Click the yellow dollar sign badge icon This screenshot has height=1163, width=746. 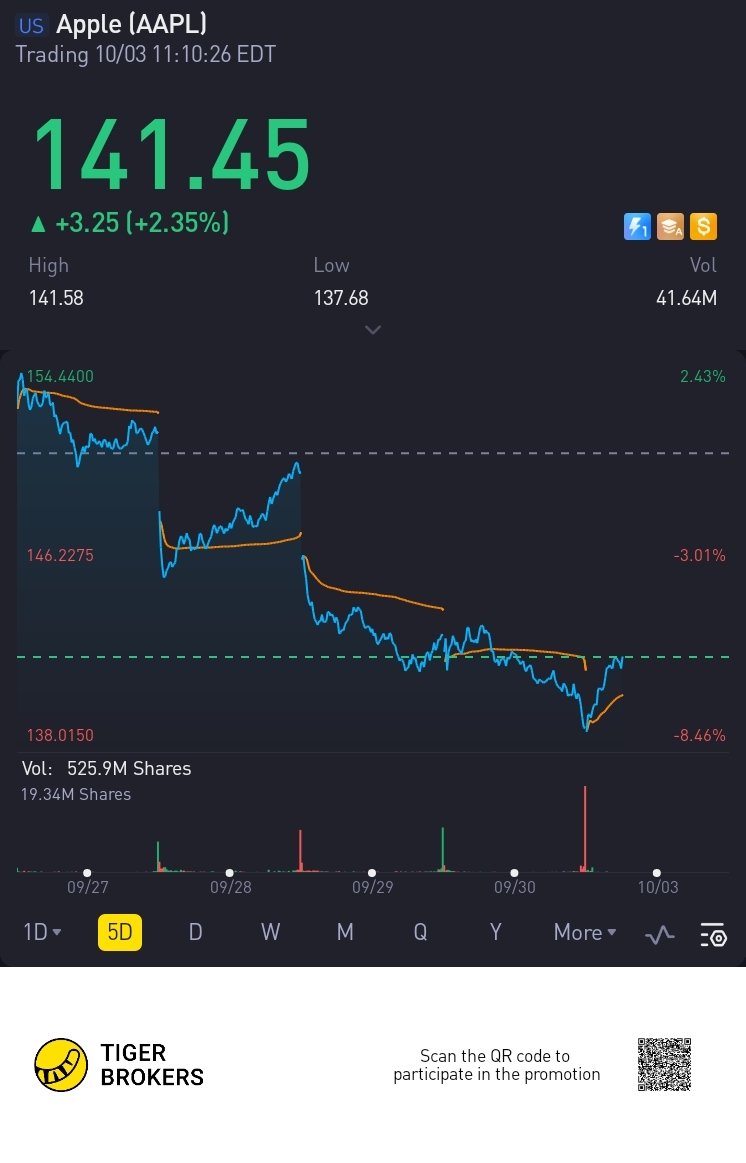click(703, 227)
